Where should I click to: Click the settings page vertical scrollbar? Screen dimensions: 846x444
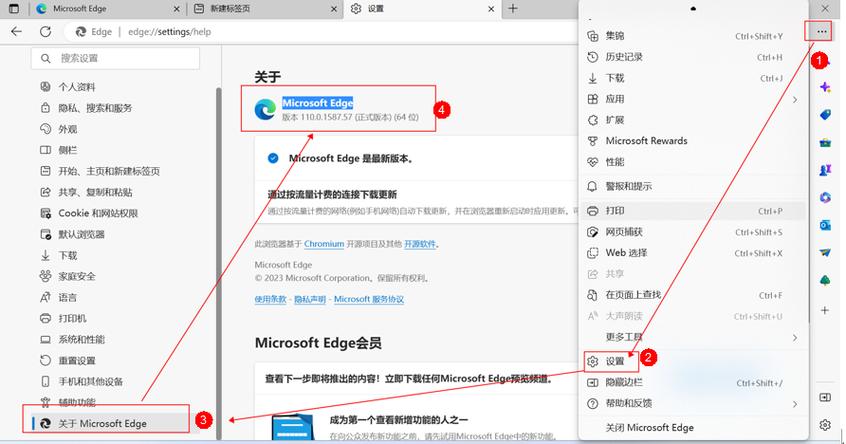point(219,263)
